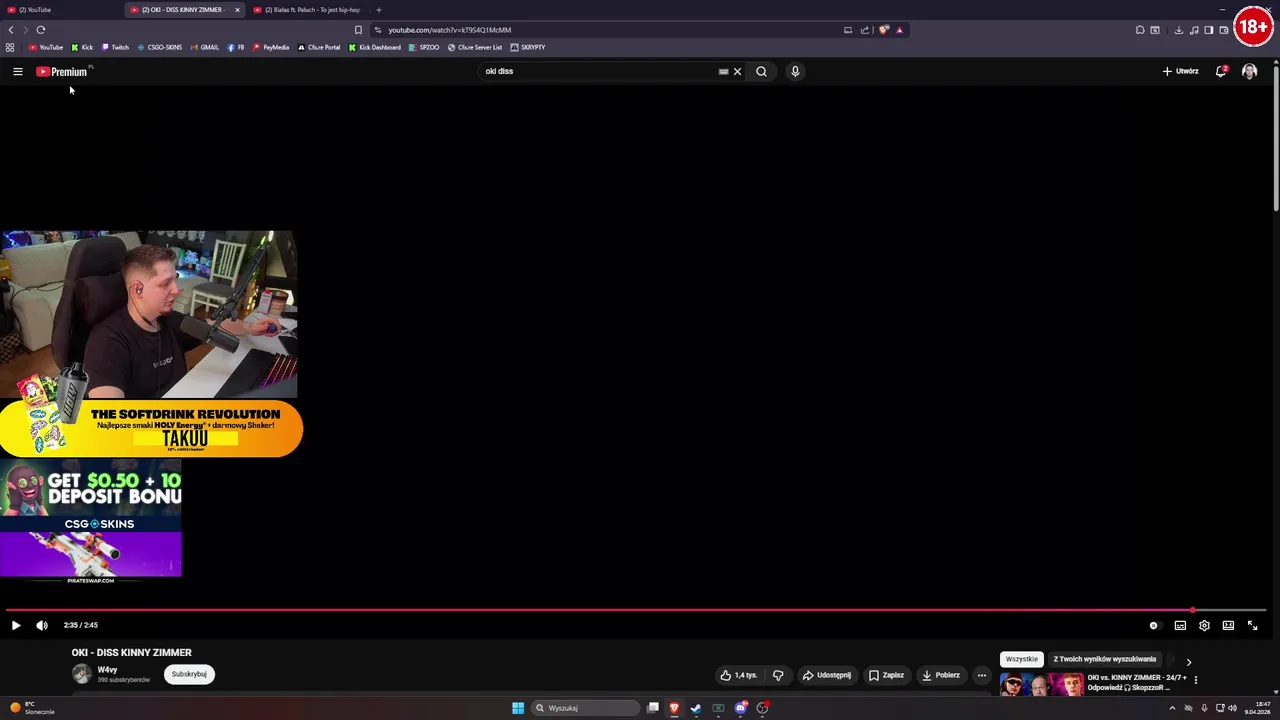The height and width of the screenshot is (720, 1280).
Task: Open CSGO-SKINS bookmark
Action: coord(160,47)
